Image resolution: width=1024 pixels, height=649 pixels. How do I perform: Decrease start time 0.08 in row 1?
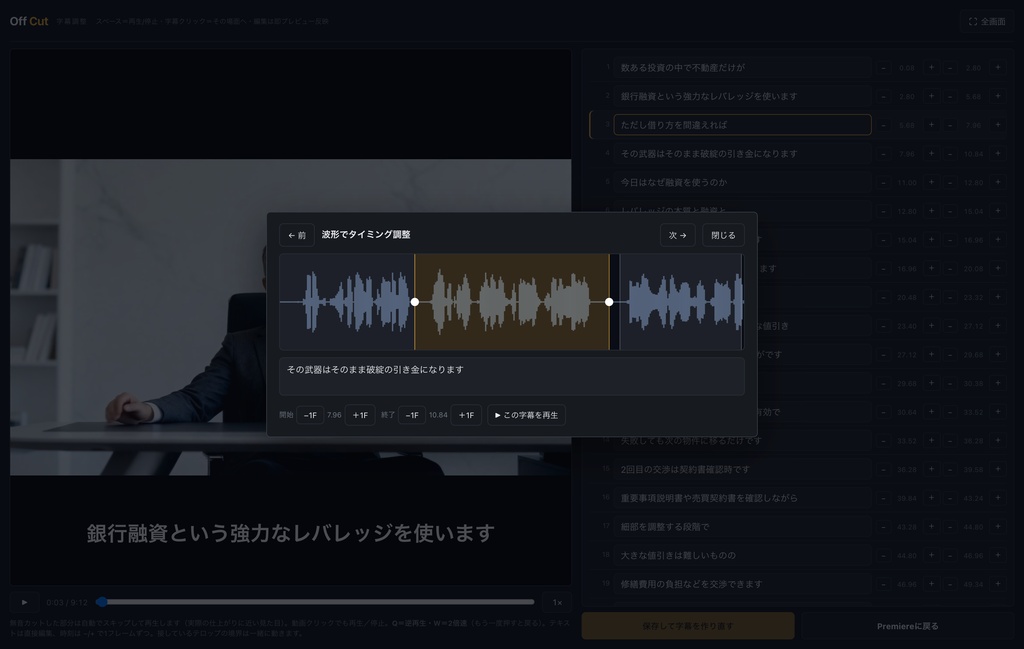pos(884,67)
